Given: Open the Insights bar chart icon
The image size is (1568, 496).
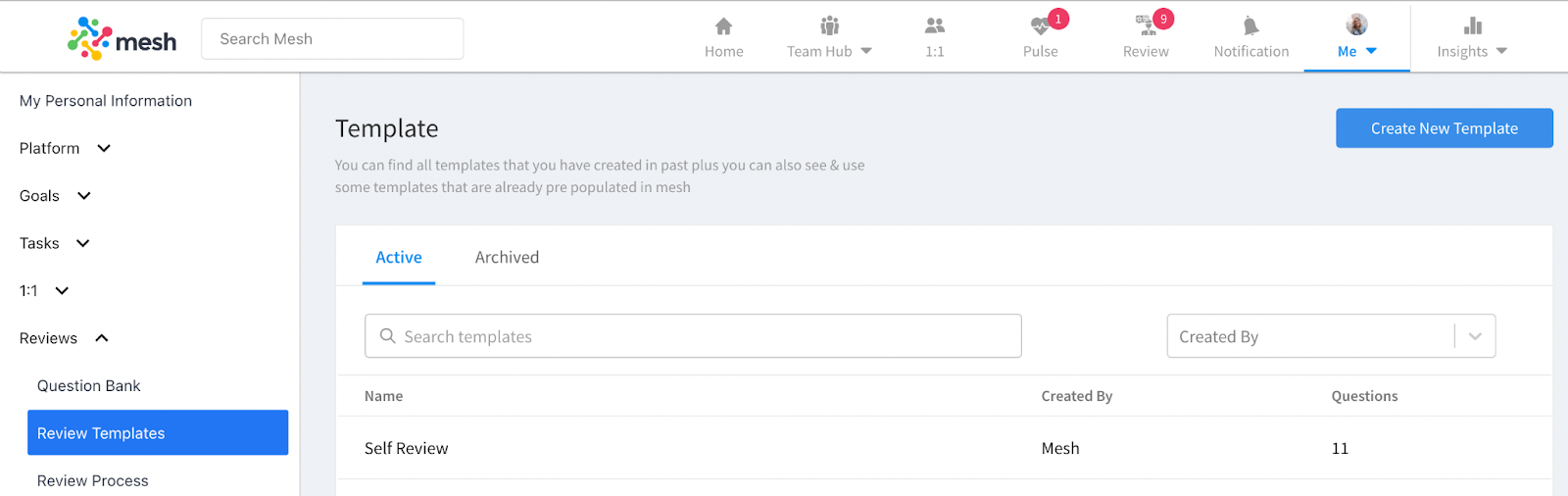Looking at the screenshot, I should point(1473,25).
